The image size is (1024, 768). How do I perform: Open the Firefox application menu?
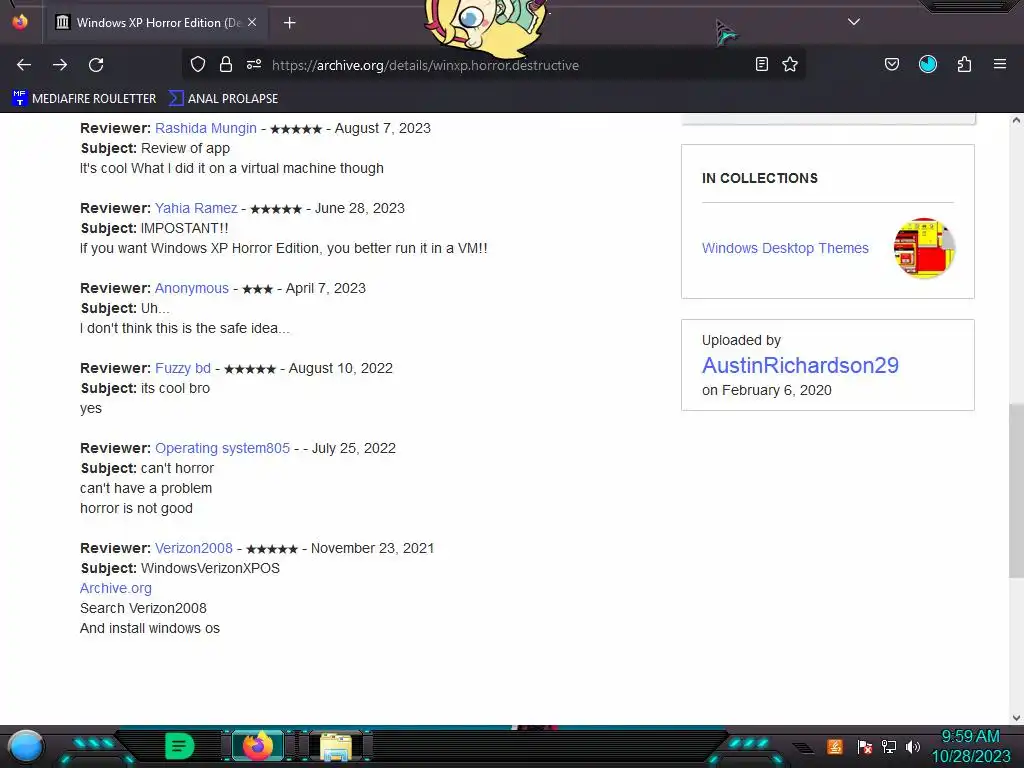(x=1000, y=64)
